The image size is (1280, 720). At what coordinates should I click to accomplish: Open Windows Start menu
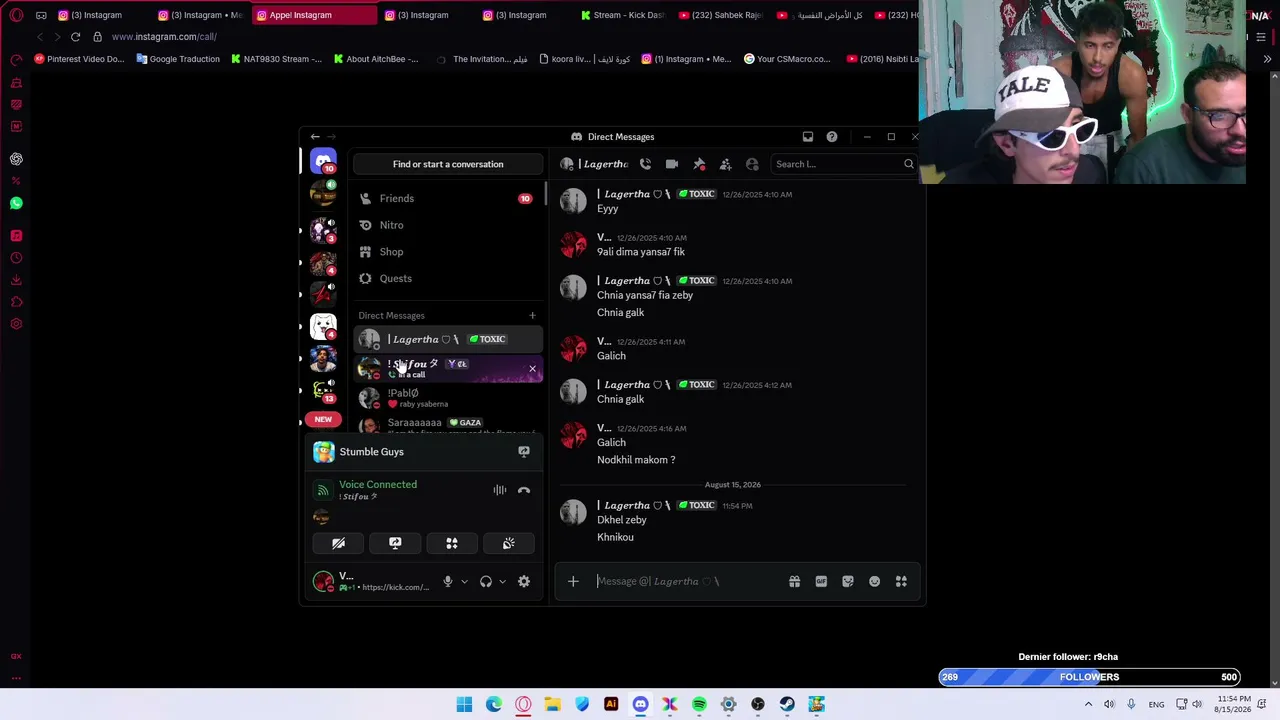point(464,704)
